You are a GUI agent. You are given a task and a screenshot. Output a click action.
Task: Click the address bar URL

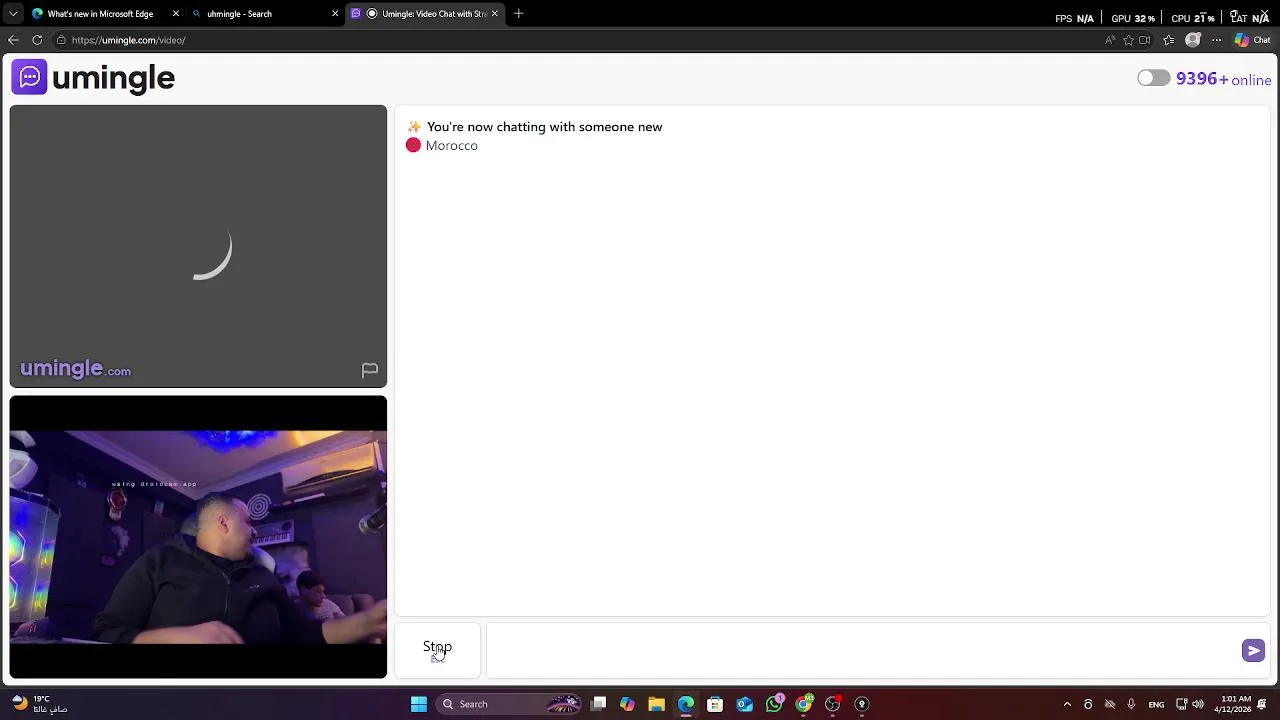[x=128, y=40]
